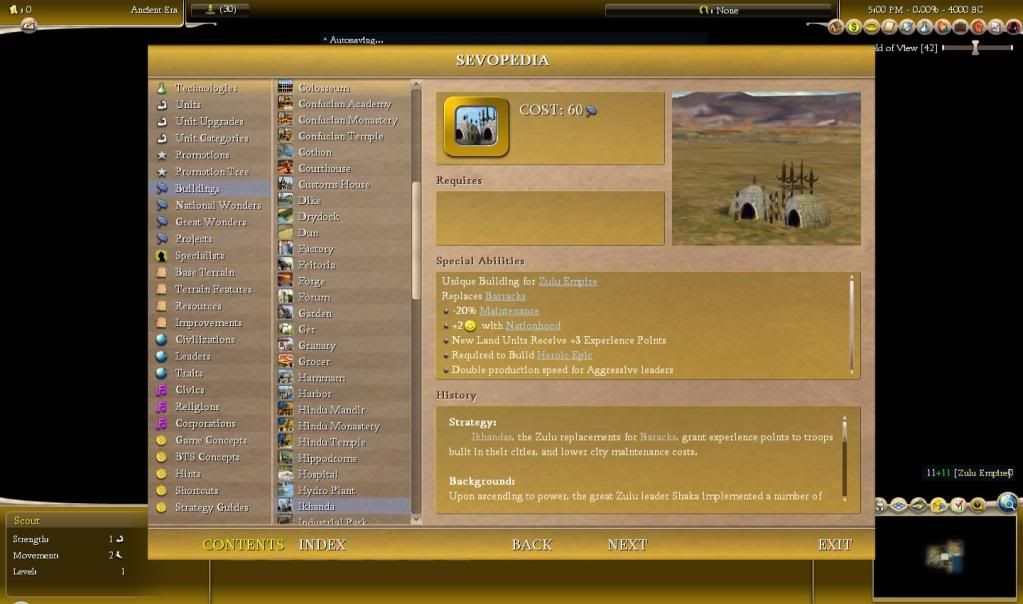Select the Courthouse building entry
Viewport: 1023px width, 604px height.
(x=324, y=168)
